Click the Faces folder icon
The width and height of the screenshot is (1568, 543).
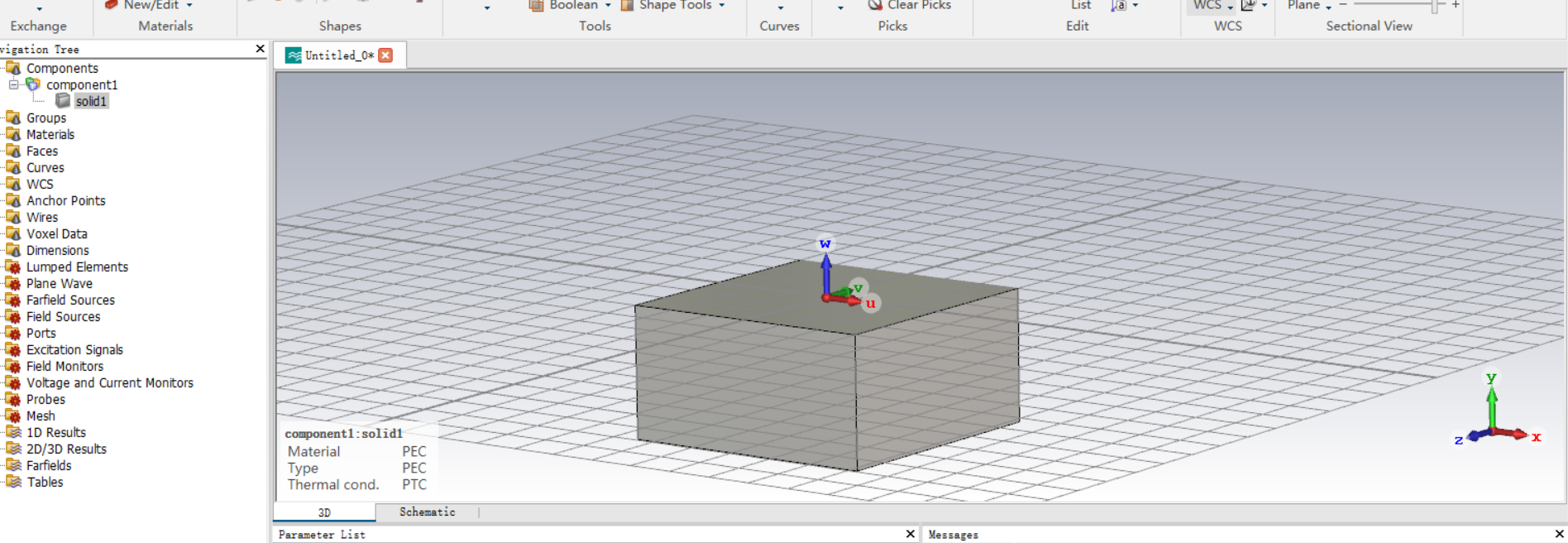(13, 151)
